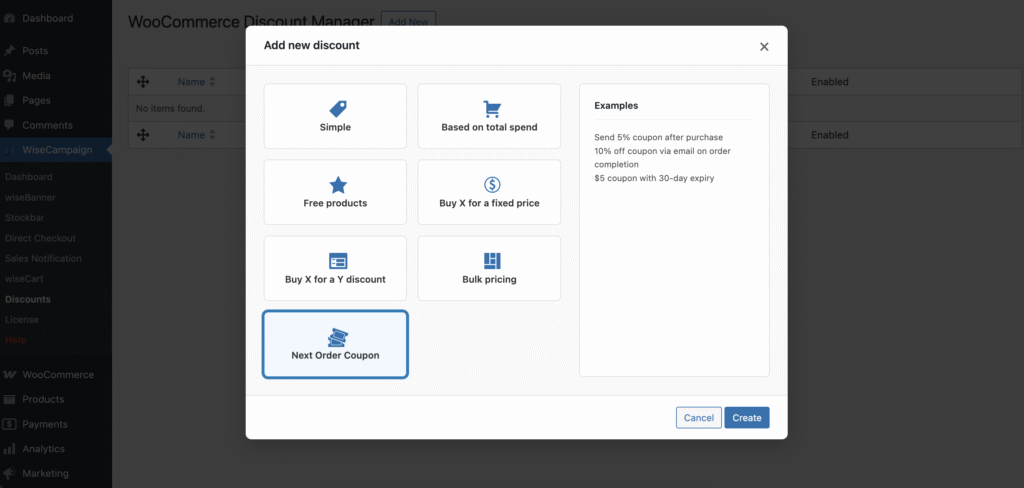Choose the shopping cart total spend icon
1024x488 pixels.
point(491,109)
